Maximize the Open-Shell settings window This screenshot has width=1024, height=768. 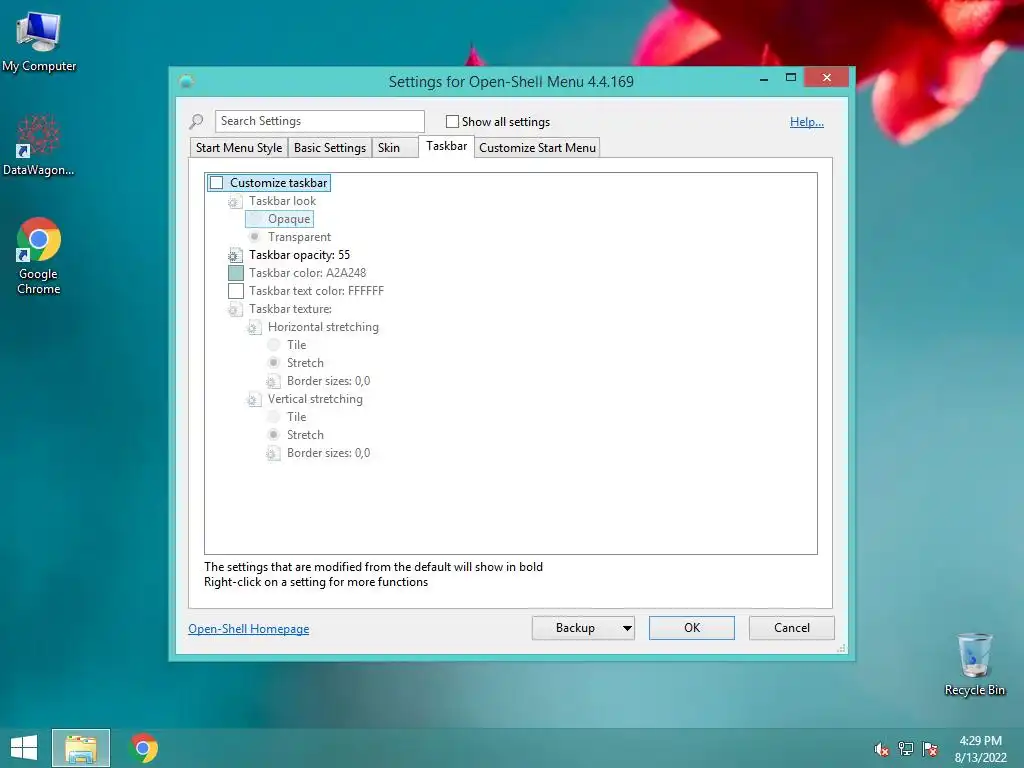791,78
